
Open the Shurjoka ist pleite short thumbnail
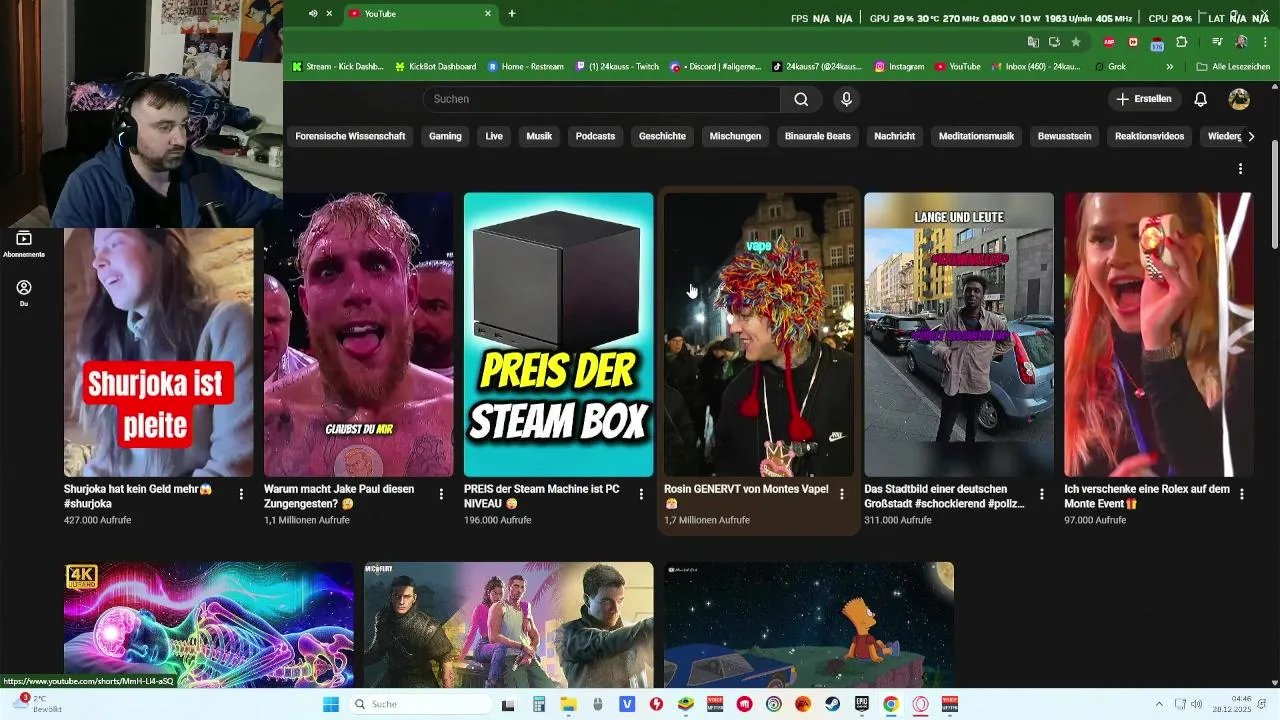click(x=158, y=352)
